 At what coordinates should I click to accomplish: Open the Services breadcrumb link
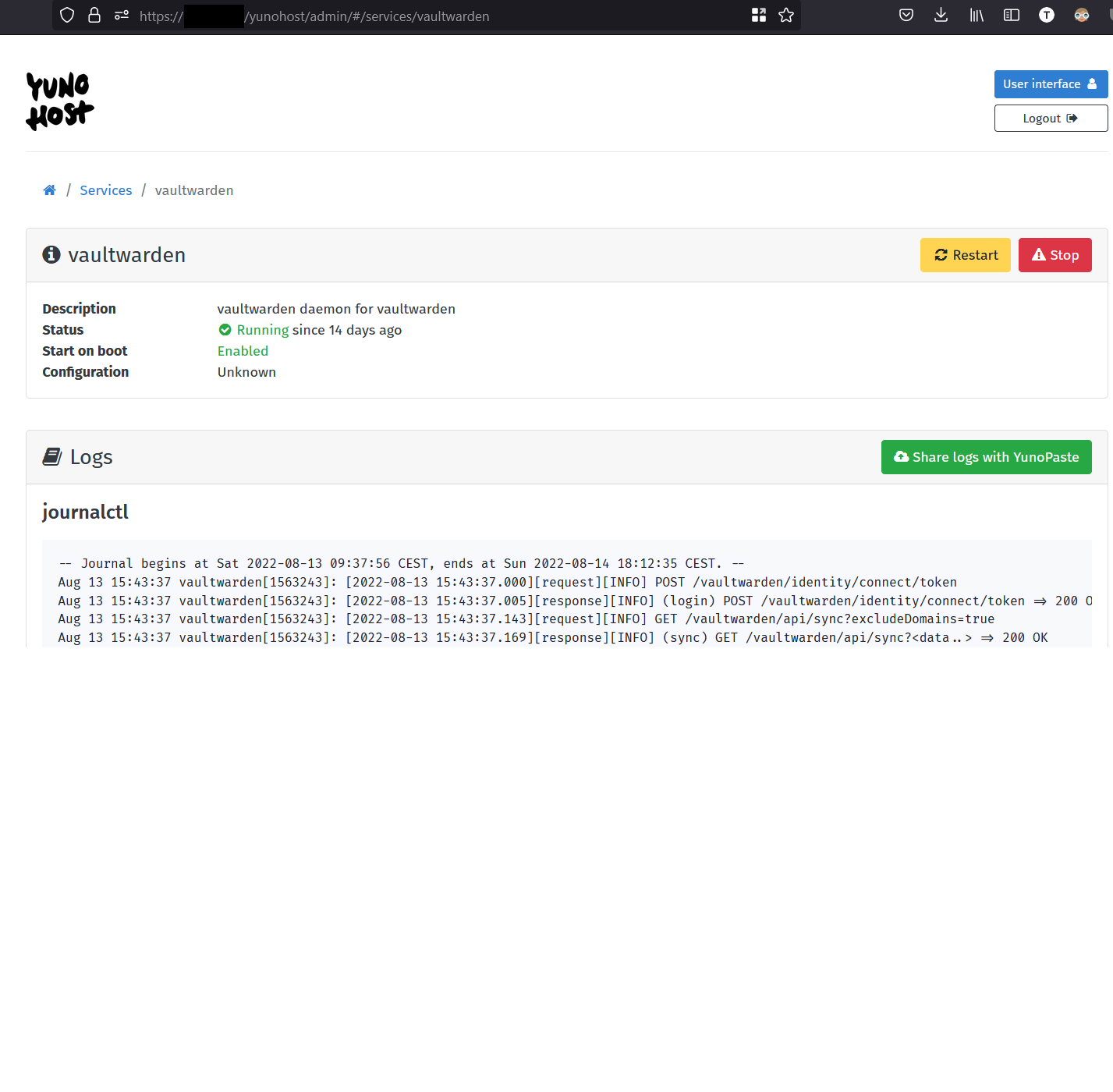pyautogui.click(x=106, y=190)
